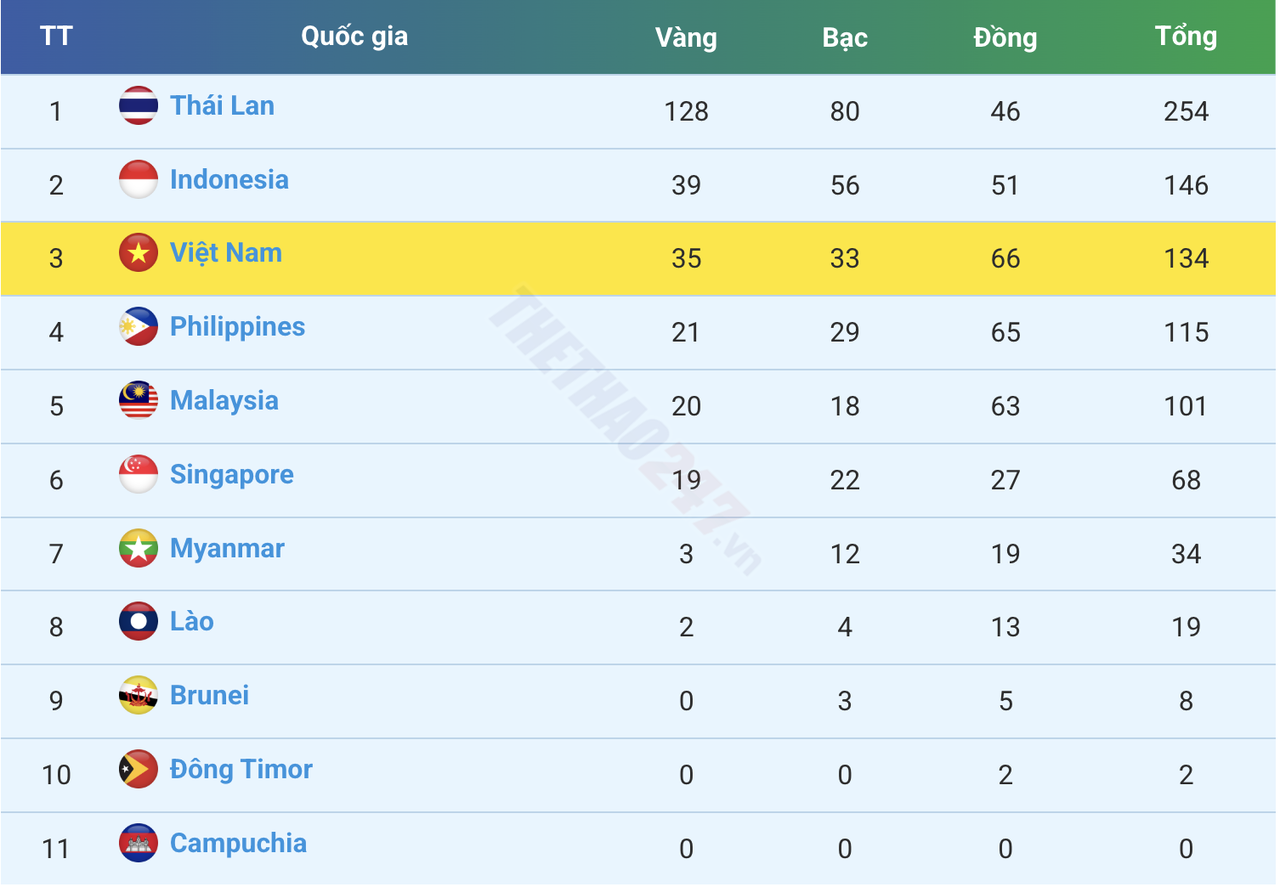This screenshot has width=1280, height=887.
Task: Click the Malaysia flag icon
Action: 139,400
